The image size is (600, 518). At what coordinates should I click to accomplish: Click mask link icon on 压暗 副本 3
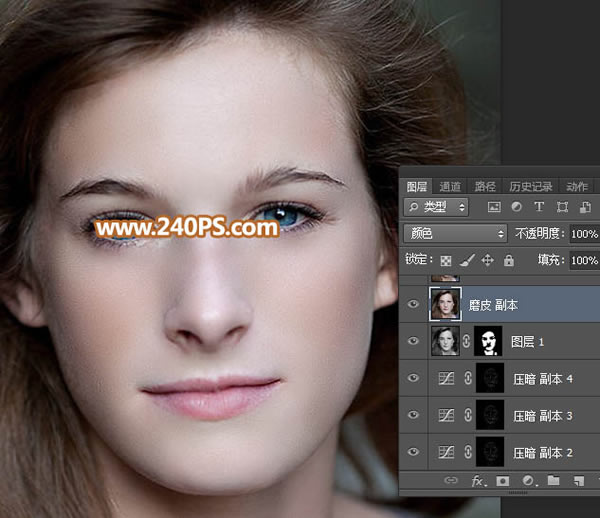[x=468, y=415]
